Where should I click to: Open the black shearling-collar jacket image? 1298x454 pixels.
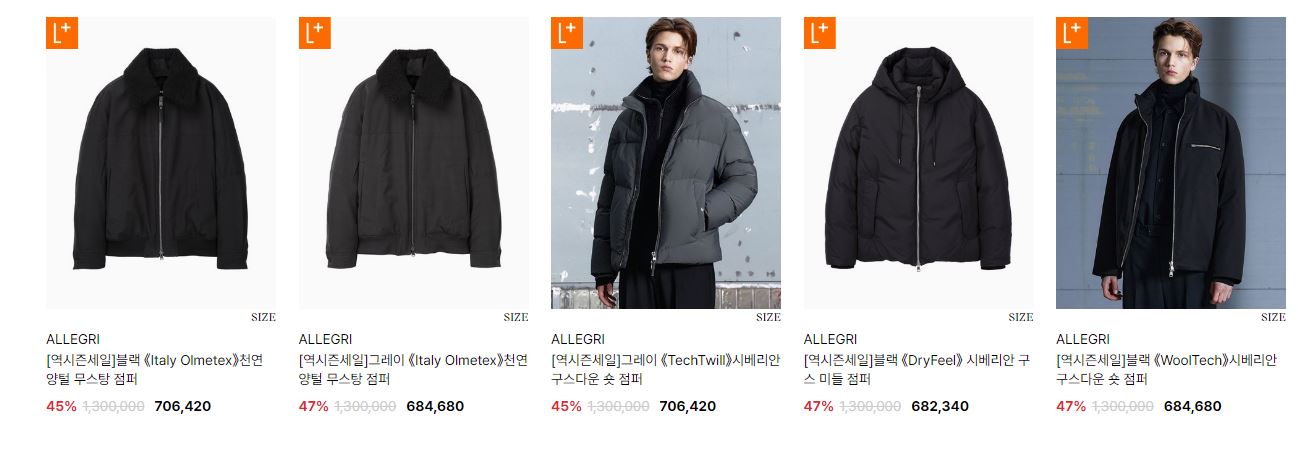pyautogui.click(x=161, y=163)
